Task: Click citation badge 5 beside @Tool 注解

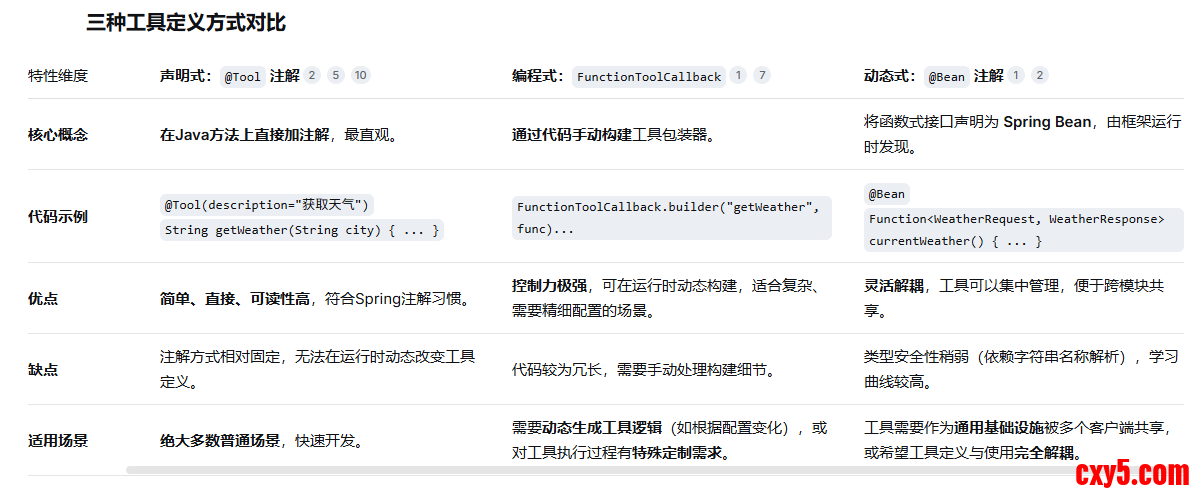Action: click(x=336, y=75)
